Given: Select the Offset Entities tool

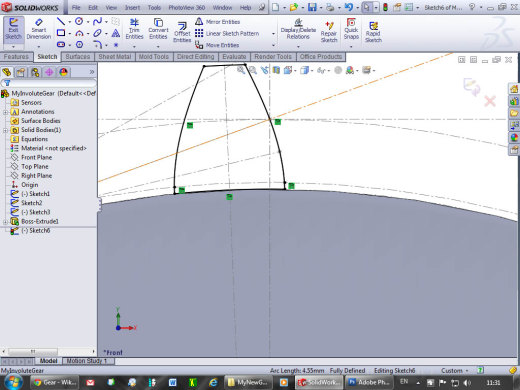Looking at the screenshot, I should click(182, 32).
